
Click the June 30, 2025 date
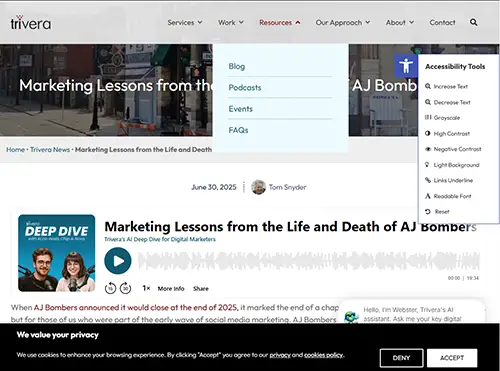tap(214, 187)
